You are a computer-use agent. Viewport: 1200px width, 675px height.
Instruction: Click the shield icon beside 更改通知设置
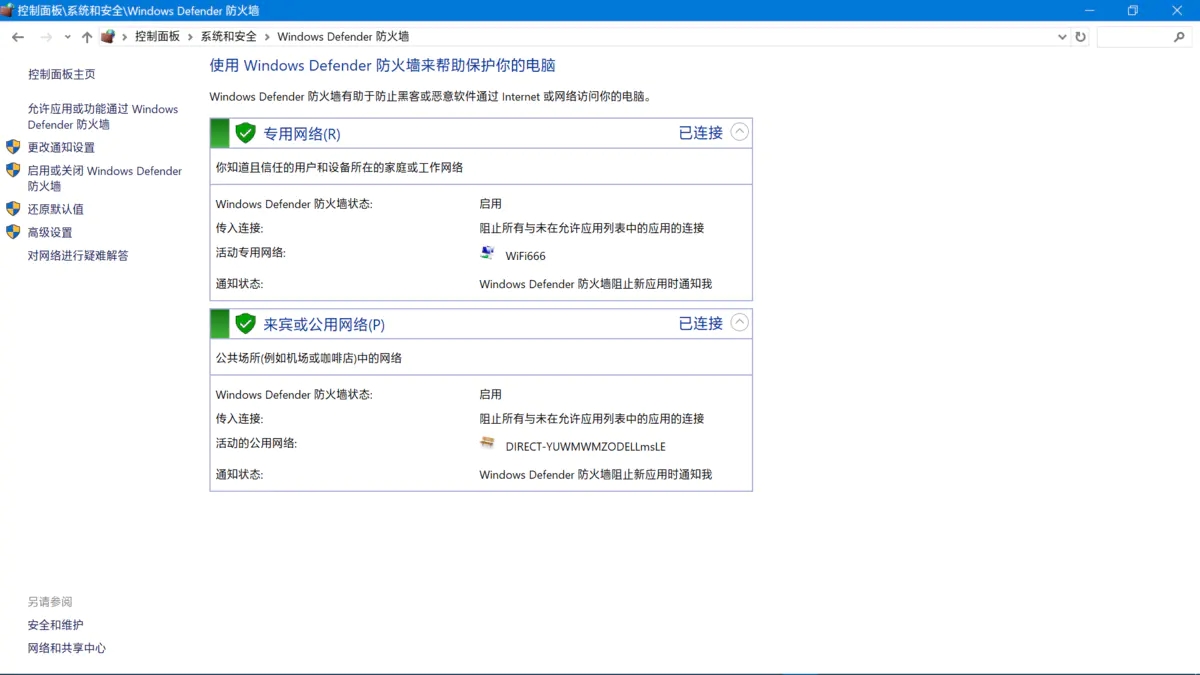[14, 146]
